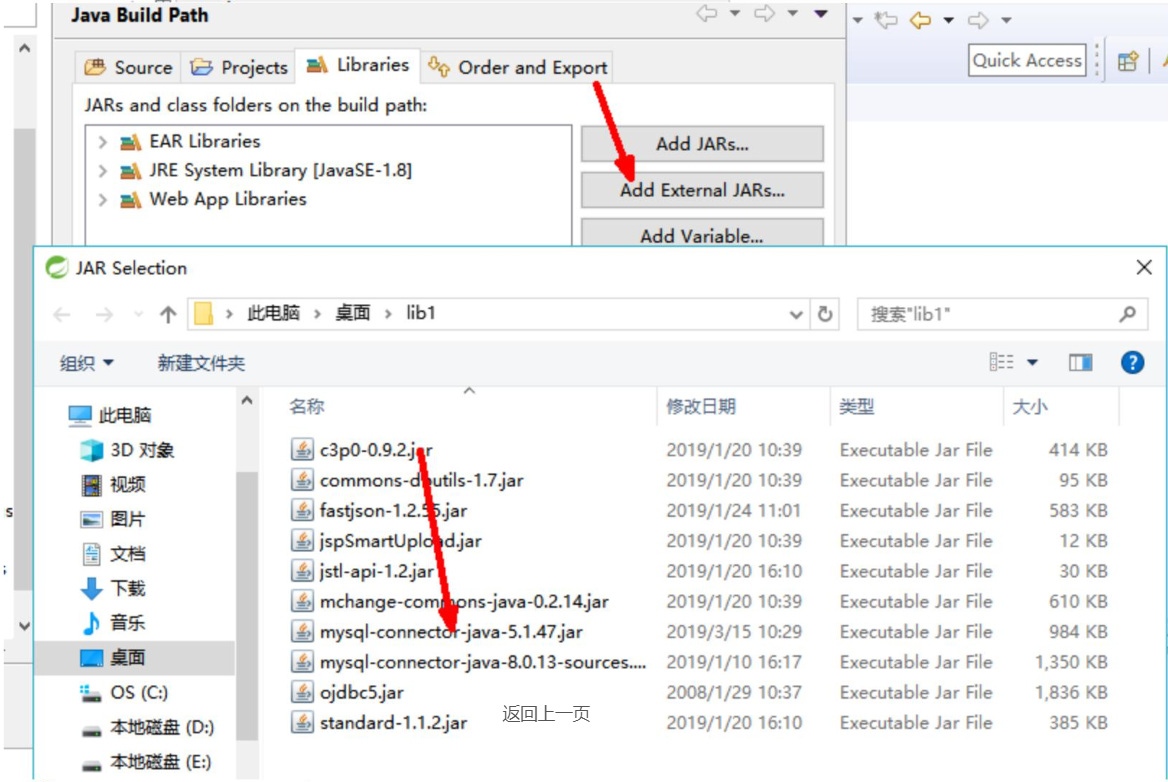The height and width of the screenshot is (782, 1168).
Task: Click the change view icon
Action: [1001, 362]
